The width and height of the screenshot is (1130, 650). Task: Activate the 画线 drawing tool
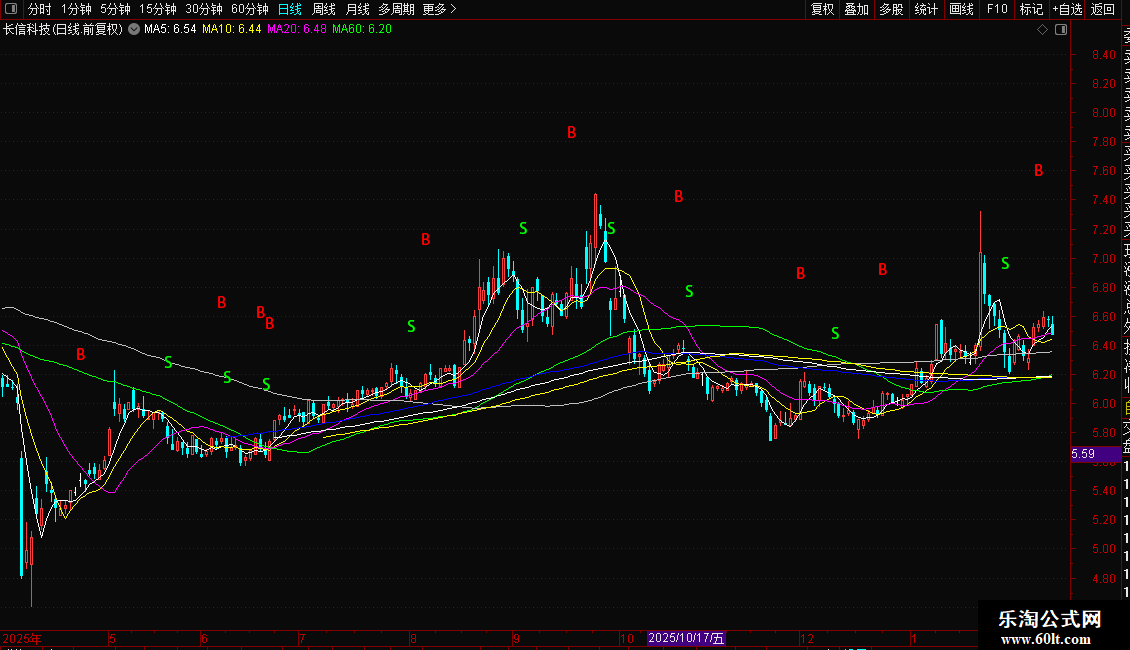pyautogui.click(x=961, y=9)
